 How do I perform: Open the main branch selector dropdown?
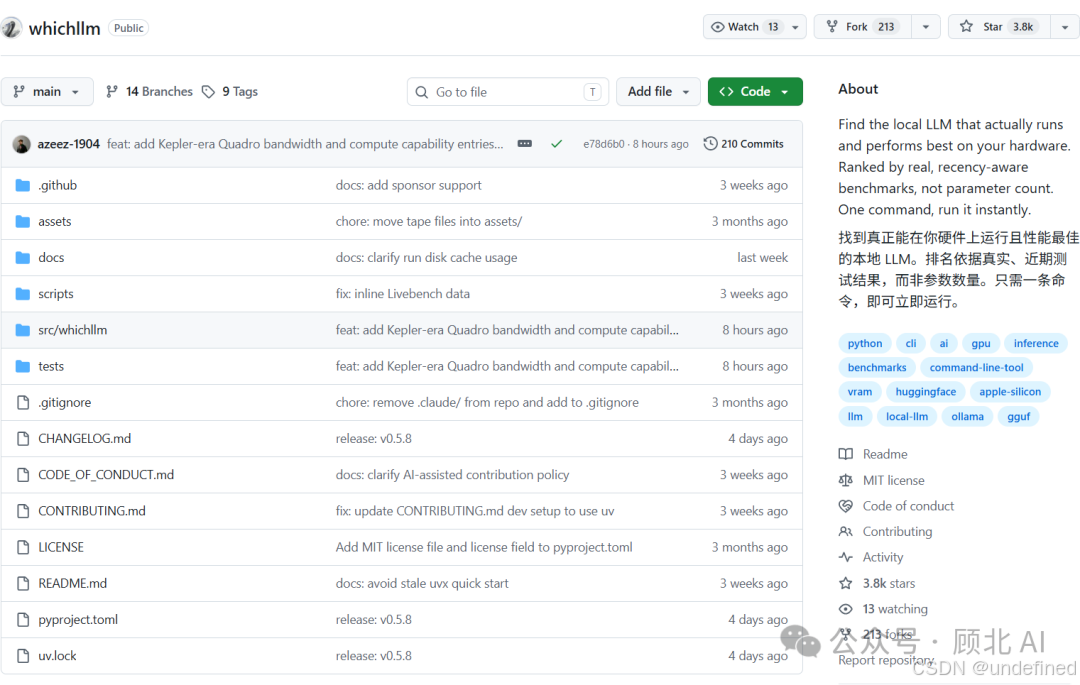click(x=47, y=92)
